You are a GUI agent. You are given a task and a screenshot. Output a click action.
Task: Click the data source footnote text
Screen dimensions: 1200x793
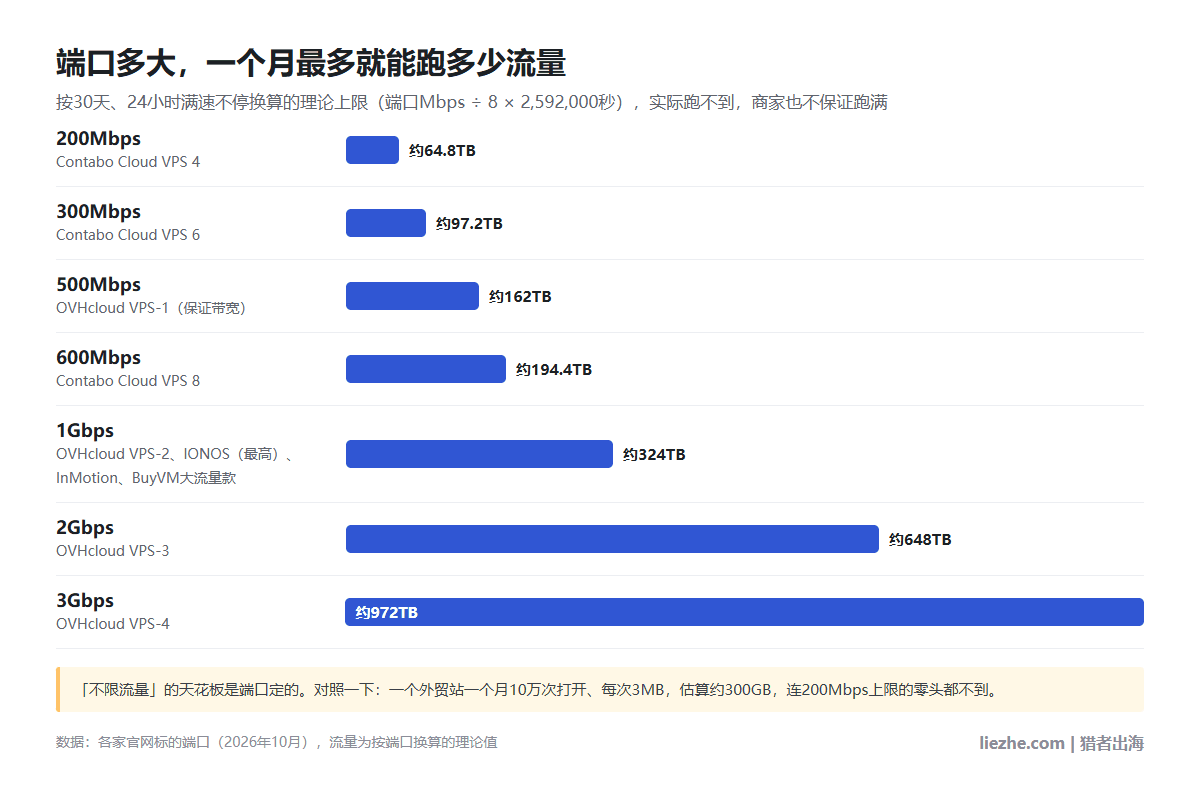[x=277, y=743]
